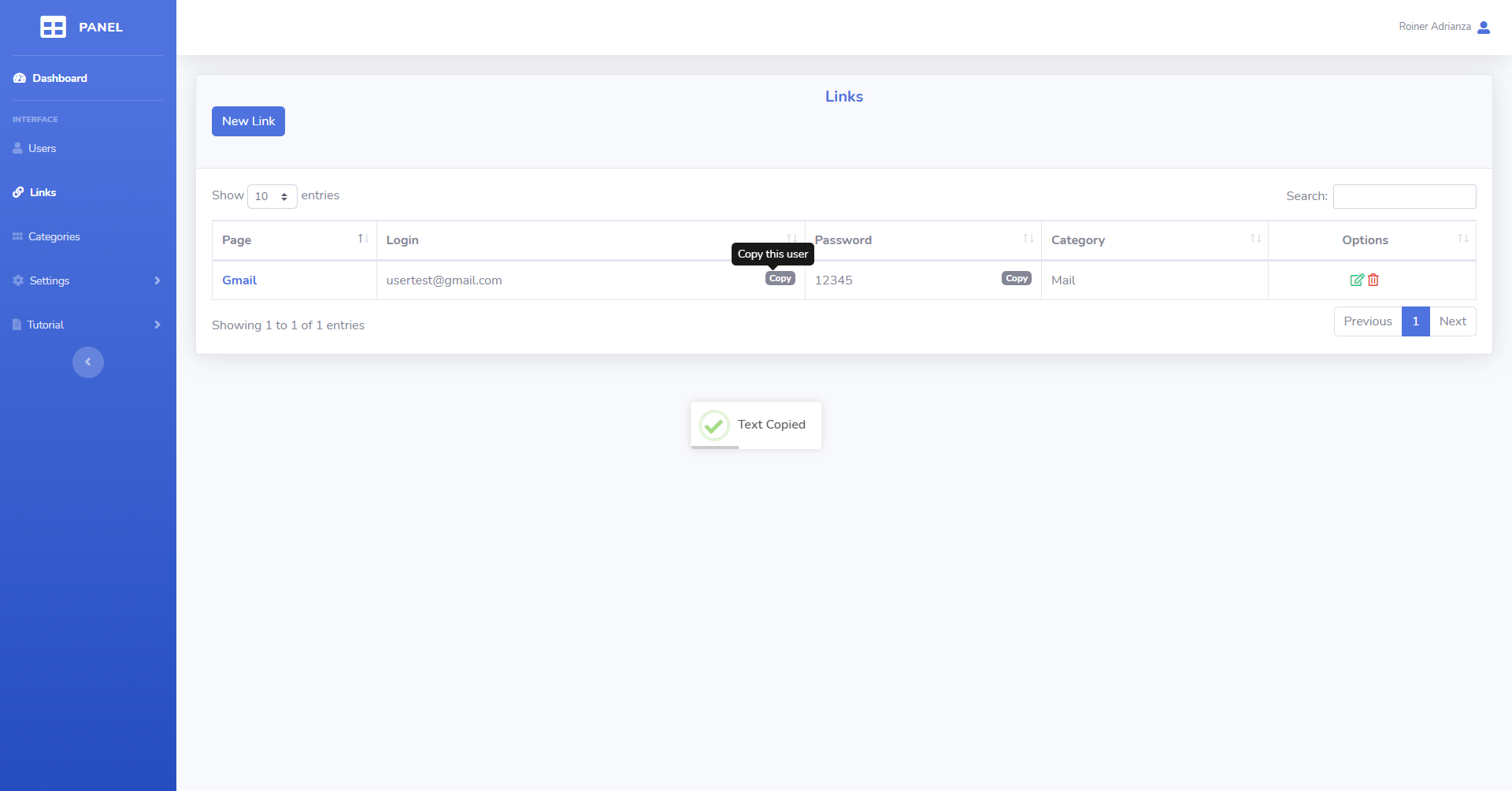
Task: Go to Categories in sidebar
Action: pos(54,236)
